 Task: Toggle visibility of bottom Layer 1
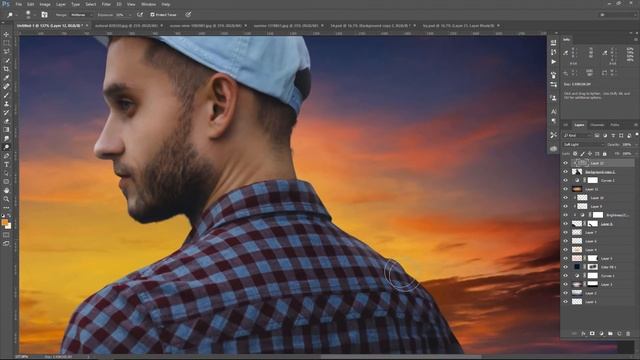pos(566,302)
